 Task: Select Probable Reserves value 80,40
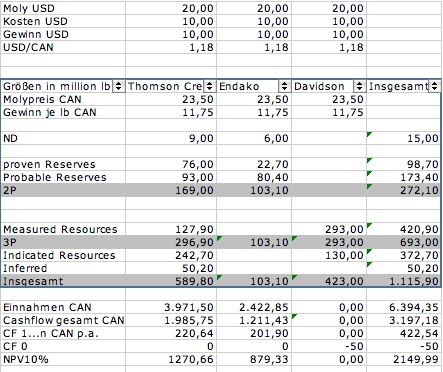coord(254,177)
